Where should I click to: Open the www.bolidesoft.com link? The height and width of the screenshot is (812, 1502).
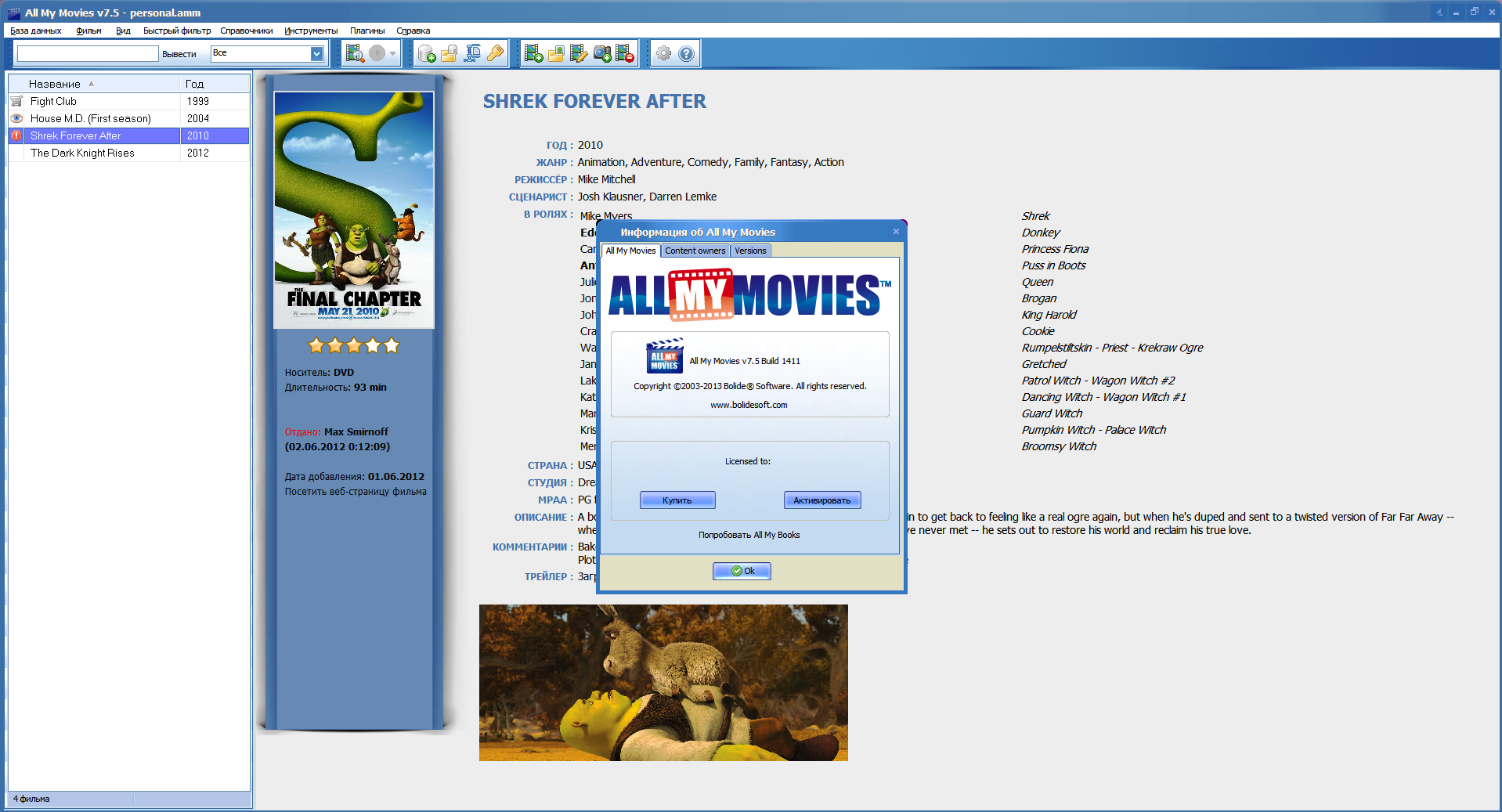(x=749, y=405)
